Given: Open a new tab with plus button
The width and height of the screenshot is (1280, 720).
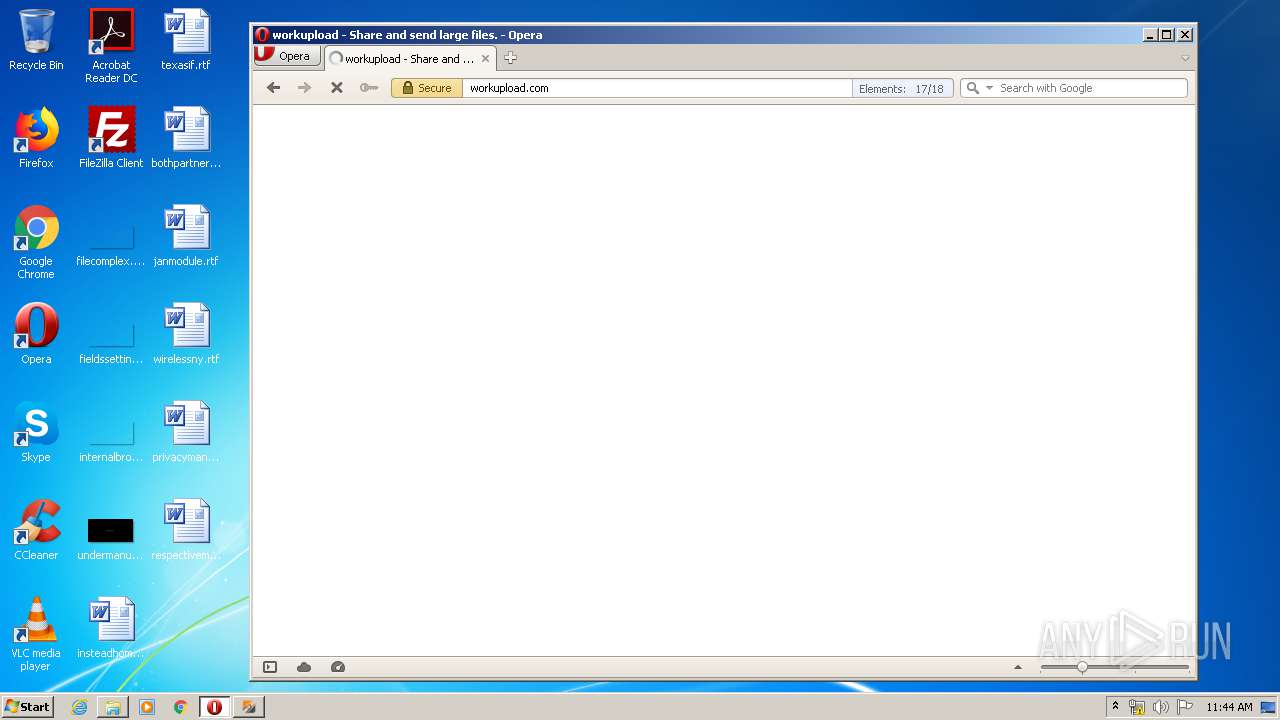Looking at the screenshot, I should click(510, 58).
